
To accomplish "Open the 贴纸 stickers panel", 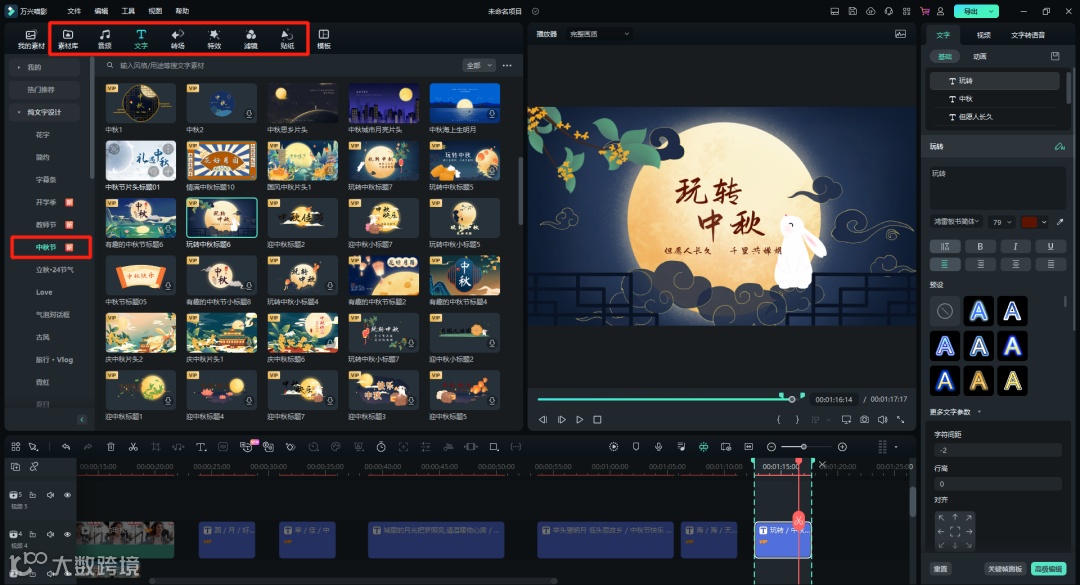I will click(287, 39).
